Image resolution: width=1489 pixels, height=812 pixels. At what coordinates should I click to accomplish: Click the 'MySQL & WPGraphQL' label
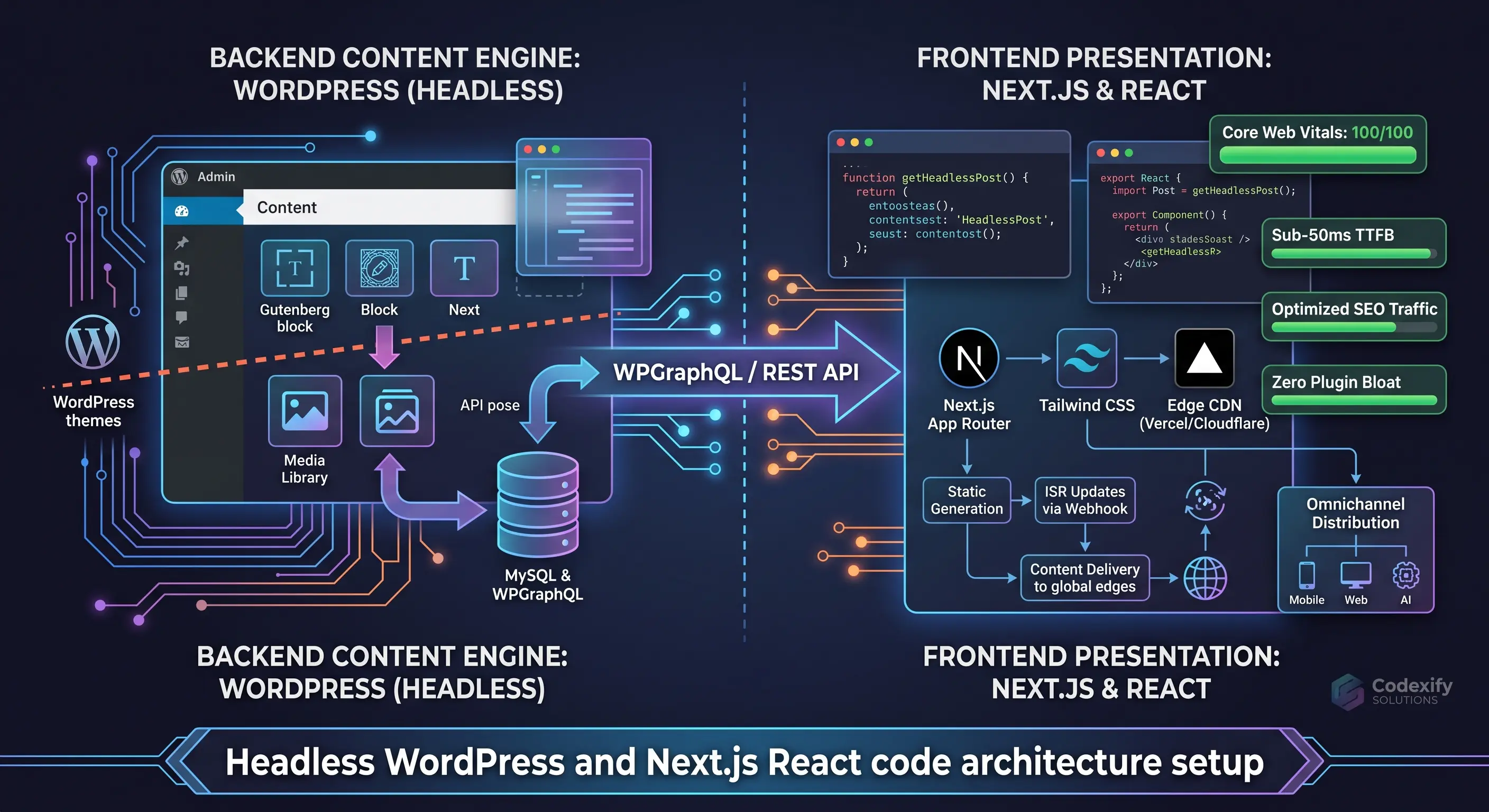tap(538, 584)
